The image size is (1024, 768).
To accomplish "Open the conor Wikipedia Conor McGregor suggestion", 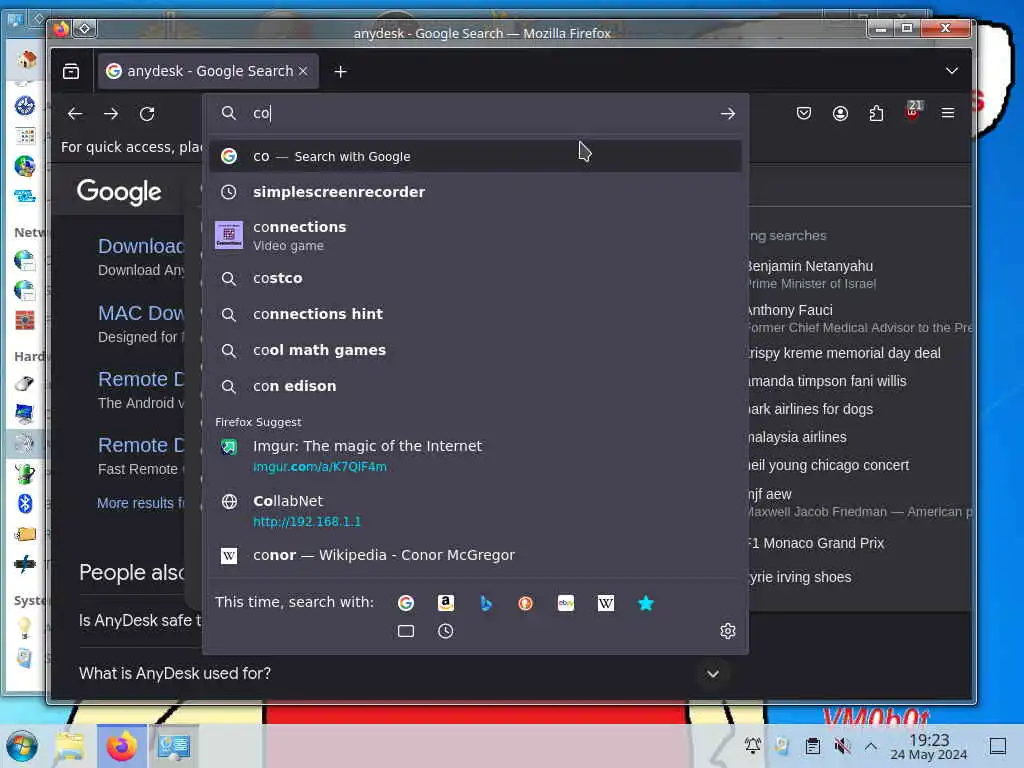I will tap(475, 555).
